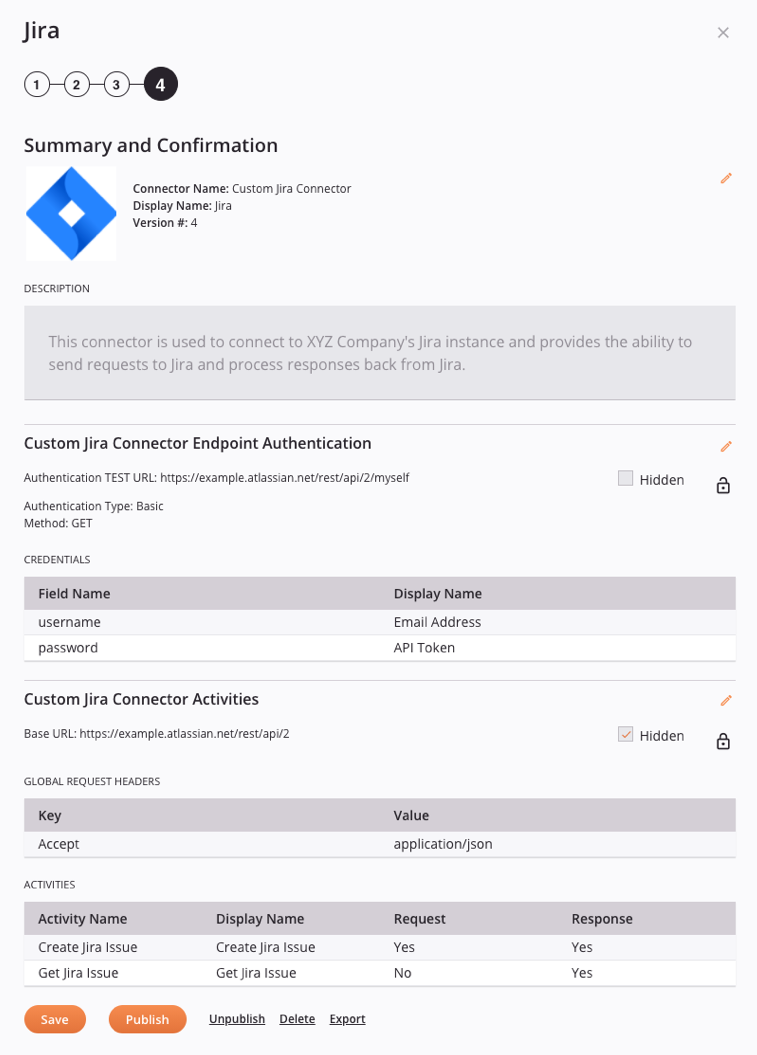
Task: Close the Jira connector wizard
Action: (723, 32)
